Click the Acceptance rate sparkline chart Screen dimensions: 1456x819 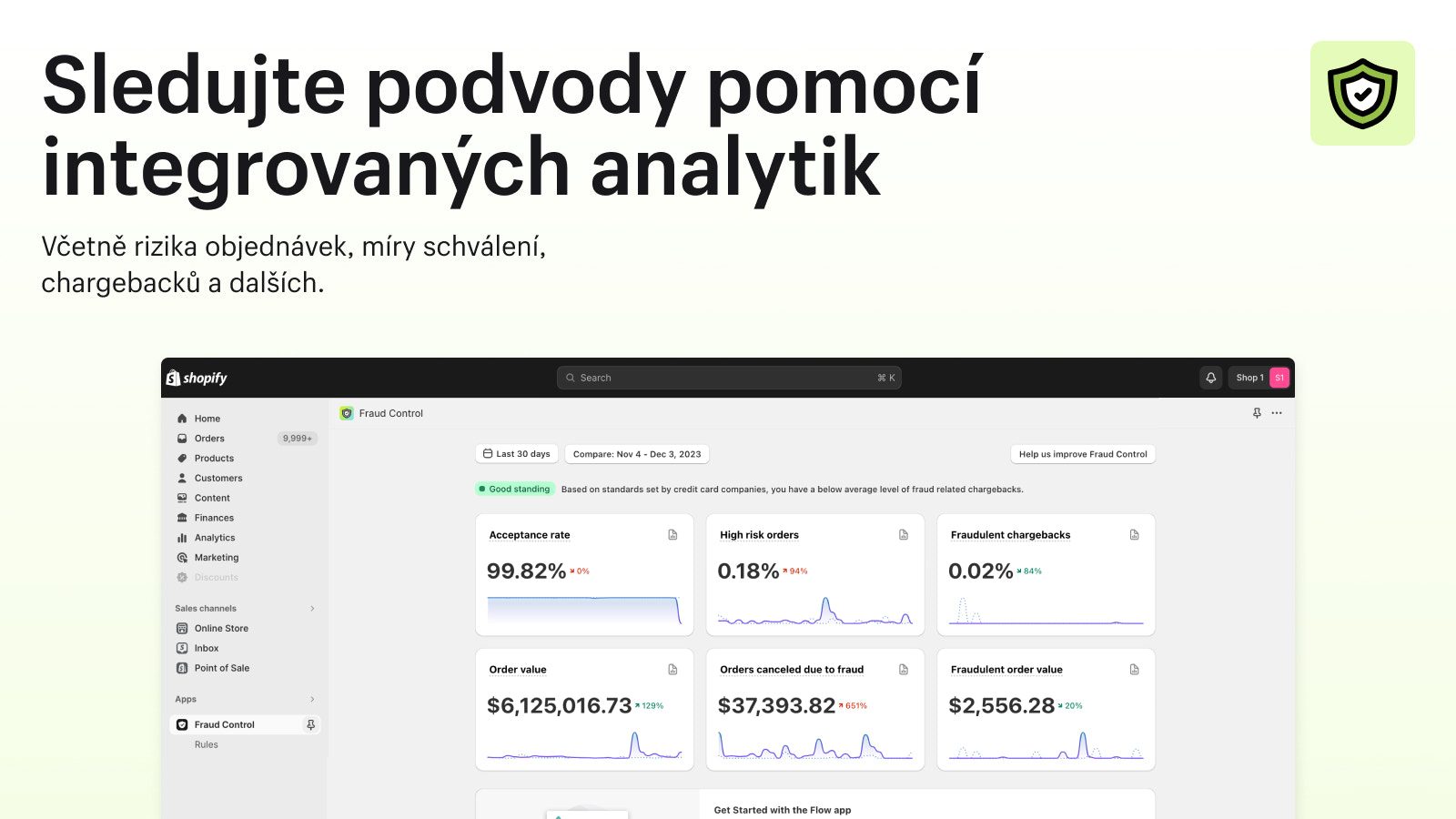pos(584,610)
